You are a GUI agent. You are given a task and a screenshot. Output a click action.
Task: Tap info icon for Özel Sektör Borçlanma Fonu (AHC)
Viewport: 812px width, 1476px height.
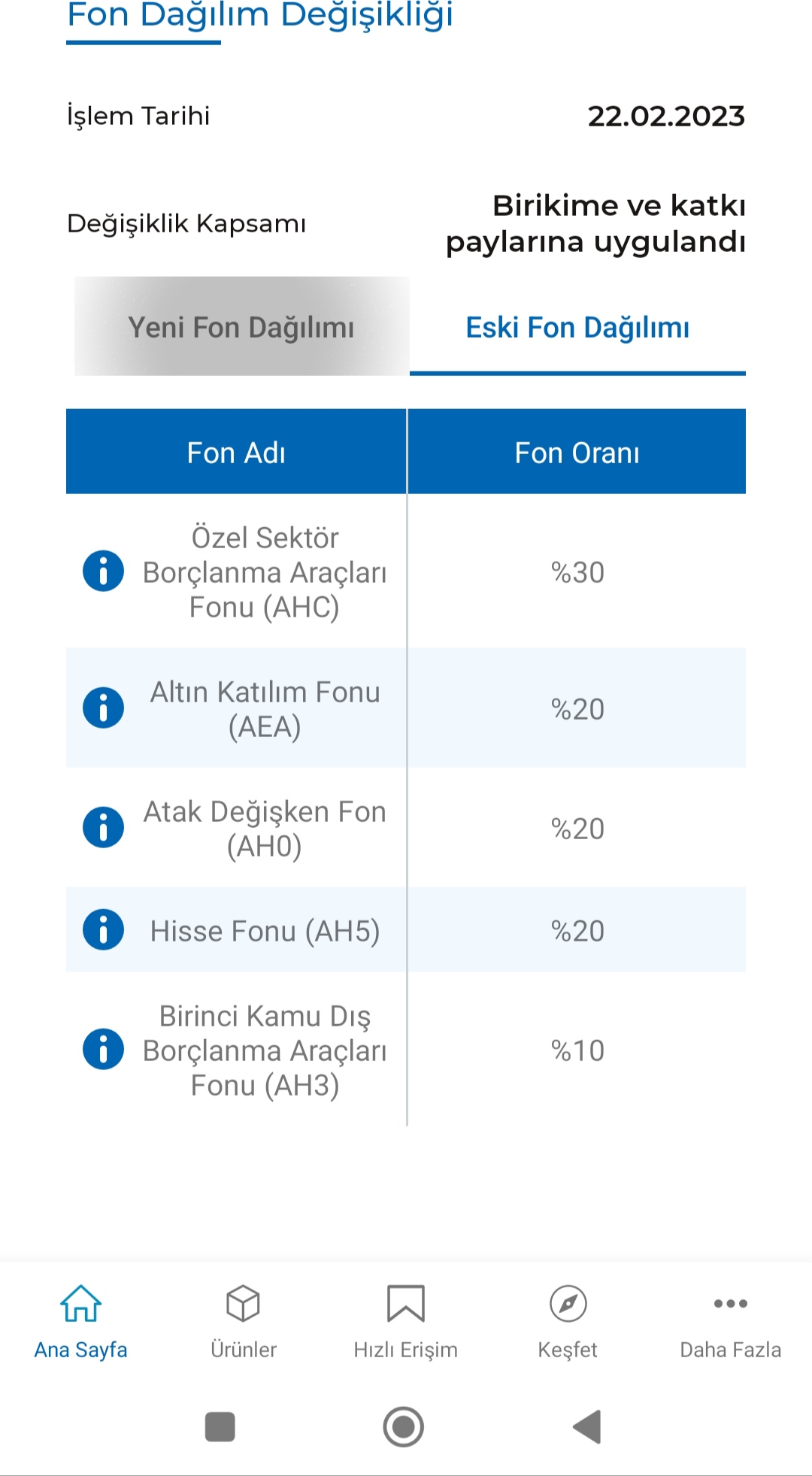[103, 571]
